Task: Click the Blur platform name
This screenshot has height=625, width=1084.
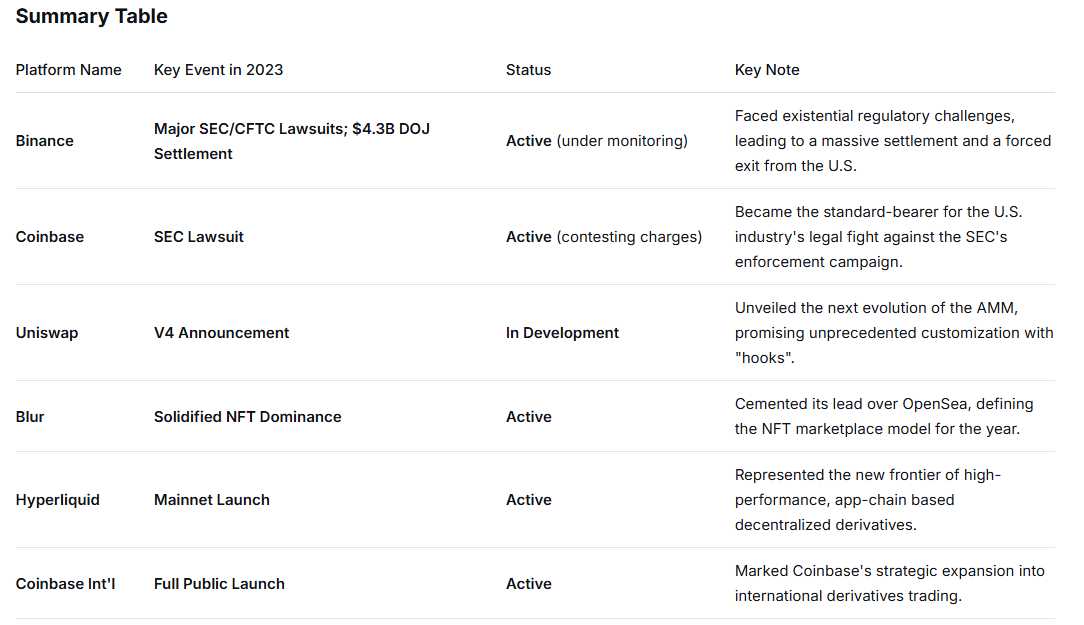Action: point(29,417)
